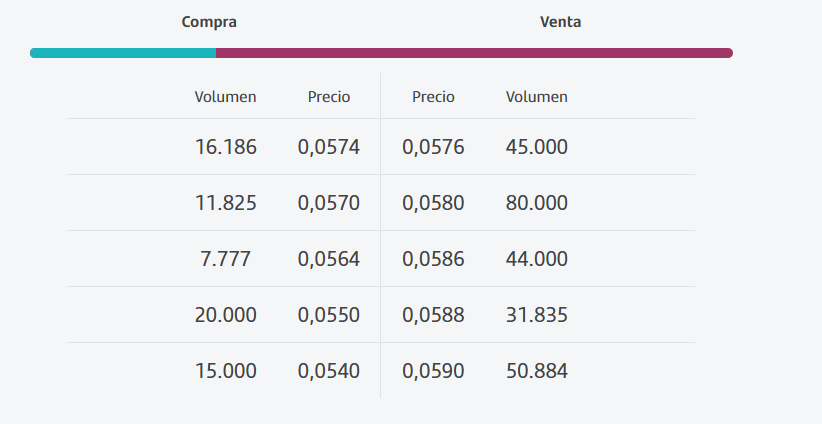Select buy volume 7.777

click(225, 259)
